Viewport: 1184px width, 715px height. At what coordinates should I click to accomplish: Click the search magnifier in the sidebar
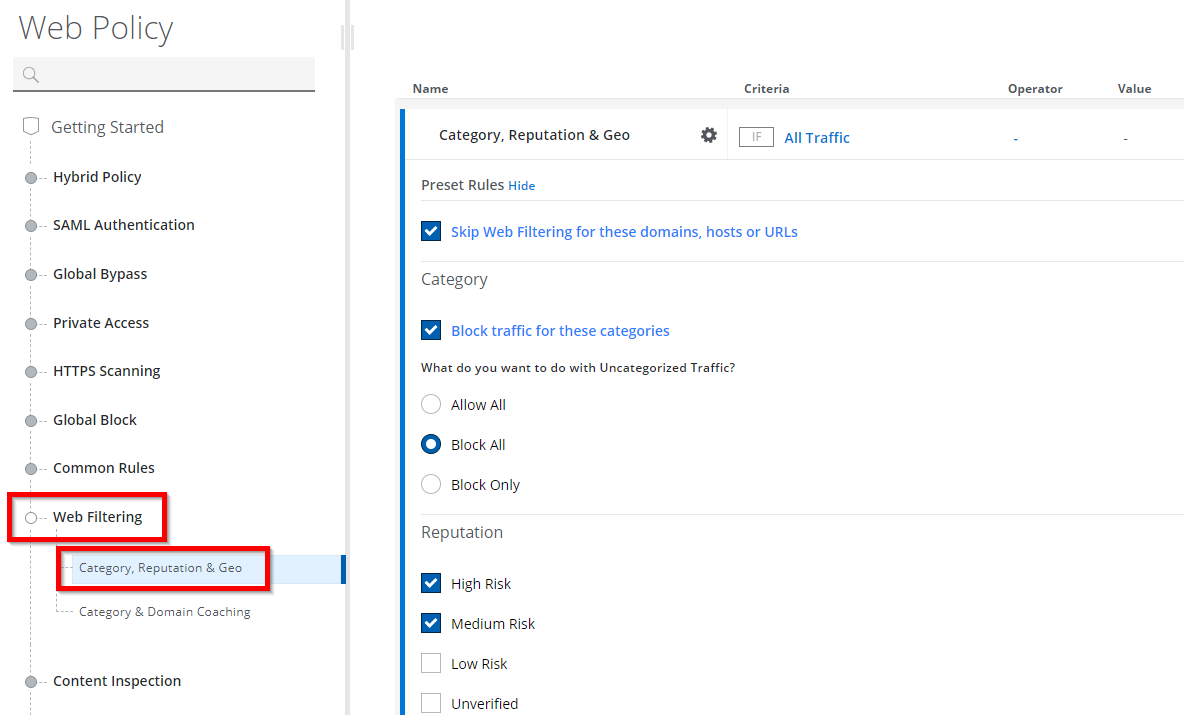(31, 75)
